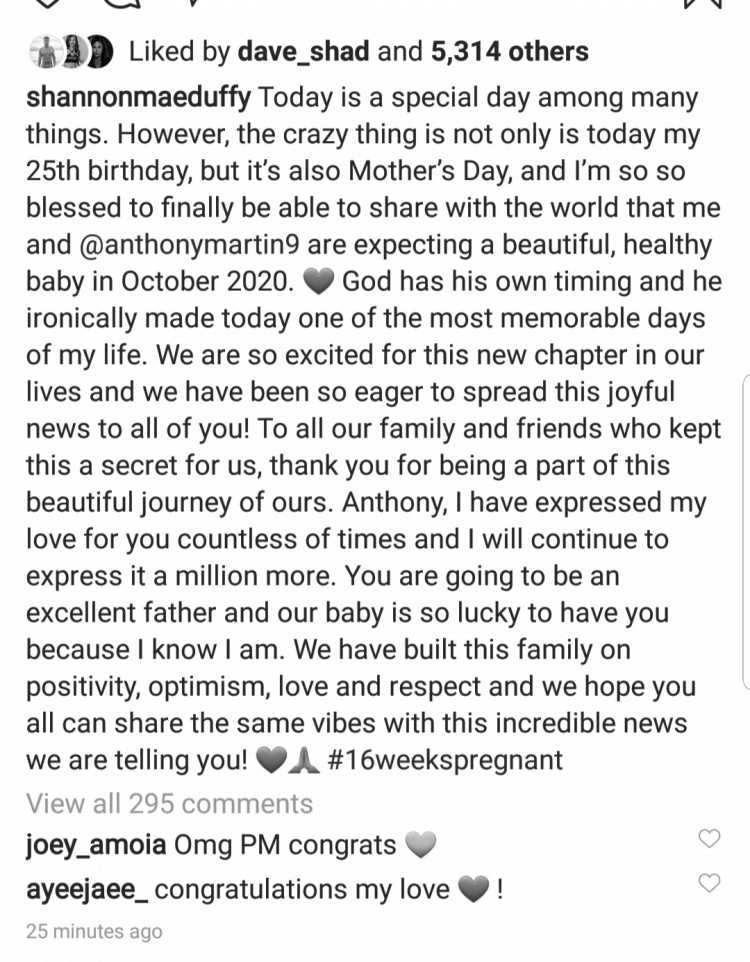750x962 pixels.
Task: View all 295 comments
Action: [x=169, y=804]
